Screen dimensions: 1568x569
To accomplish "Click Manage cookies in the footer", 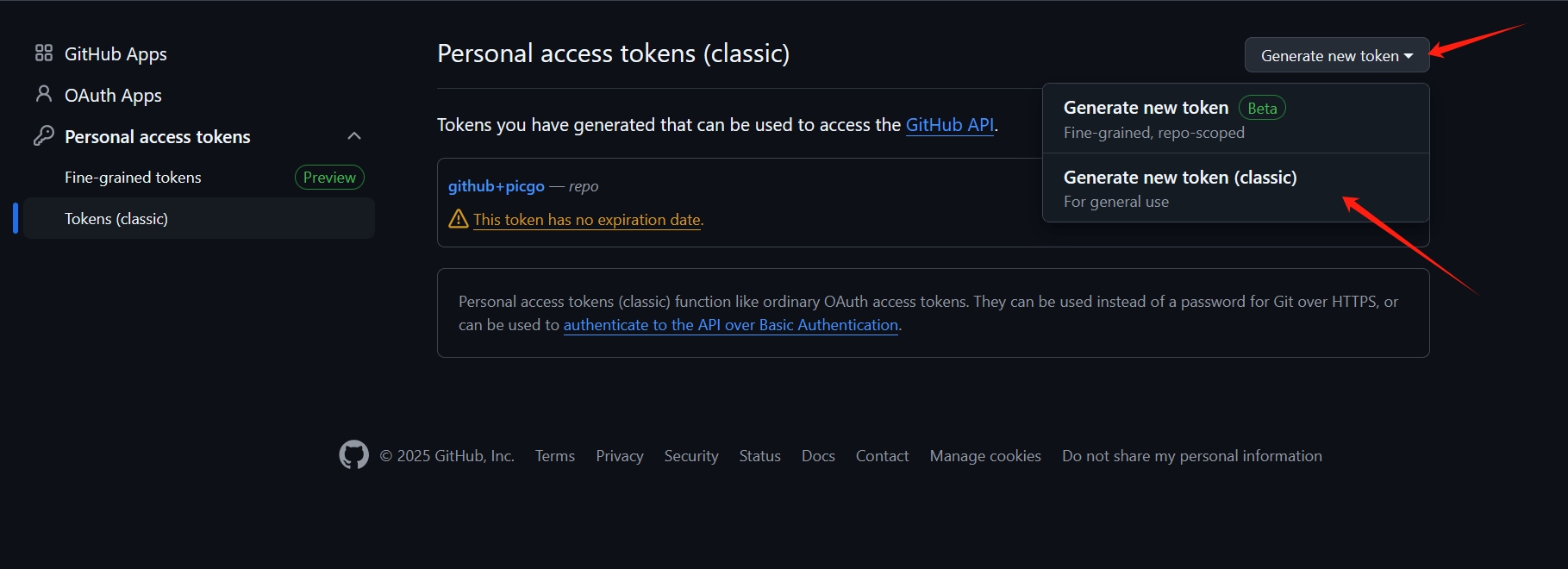I will tap(985, 456).
